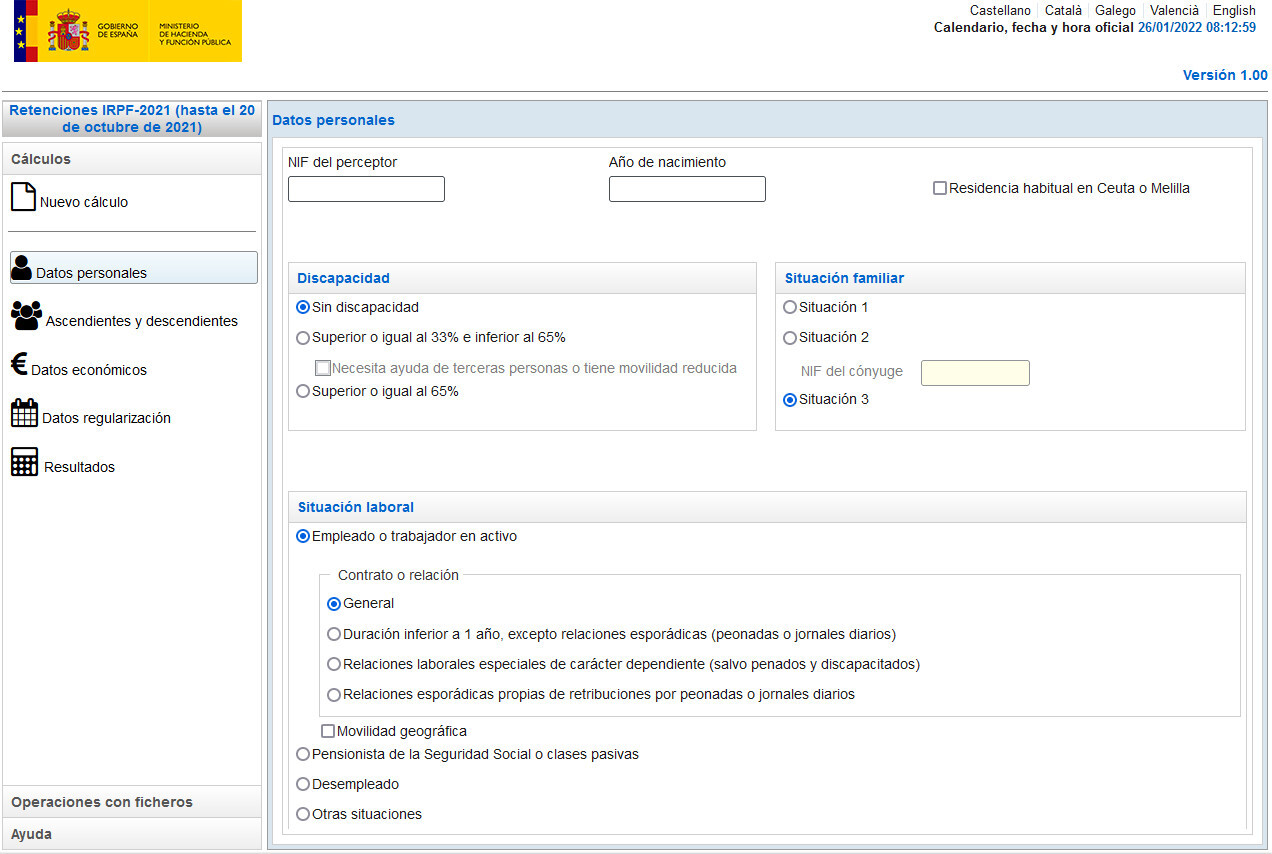Click the euro icon for Datos económicos
1272x854 pixels.
[19, 365]
